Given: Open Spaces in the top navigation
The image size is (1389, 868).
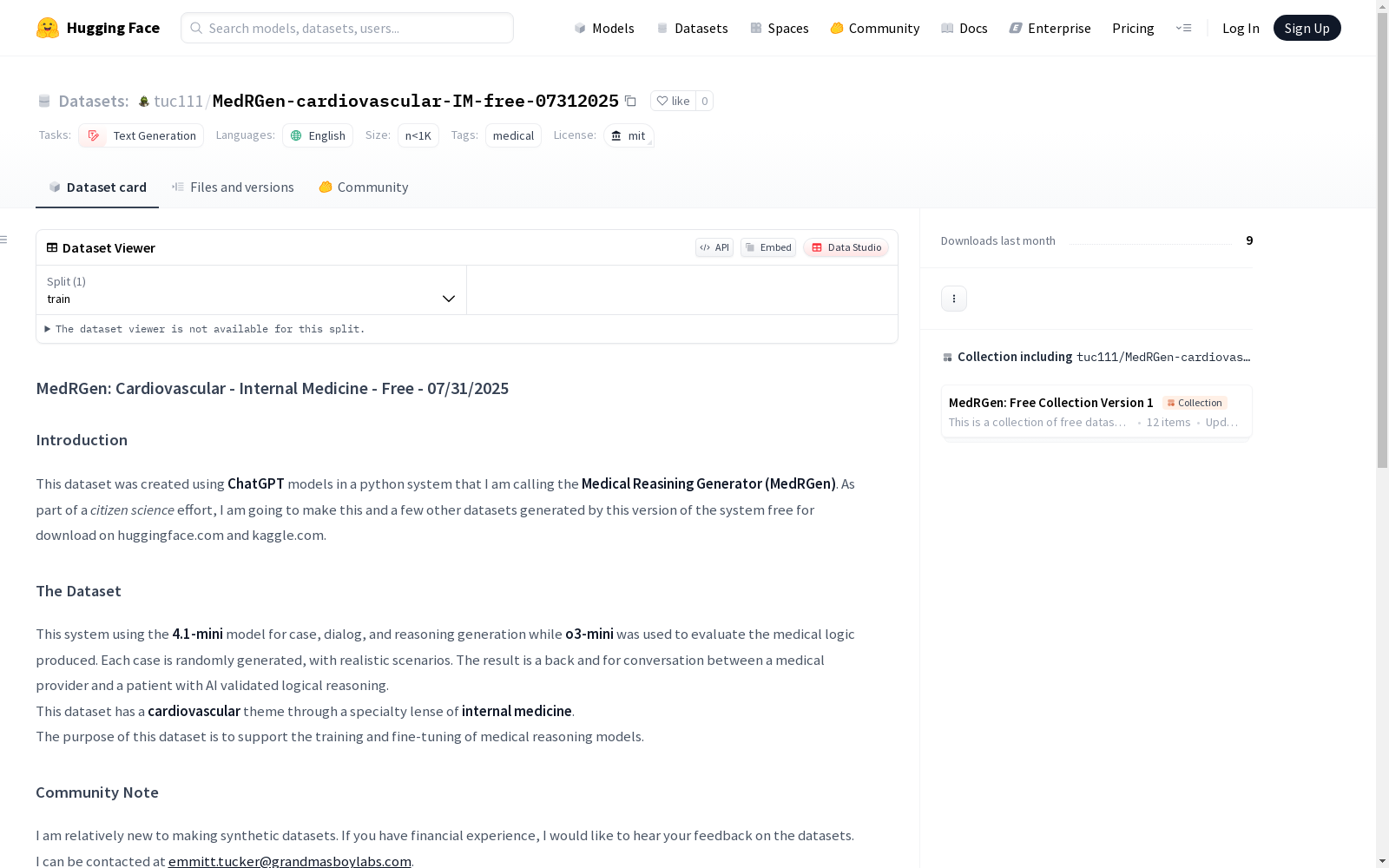Looking at the screenshot, I should [x=779, y=28].
